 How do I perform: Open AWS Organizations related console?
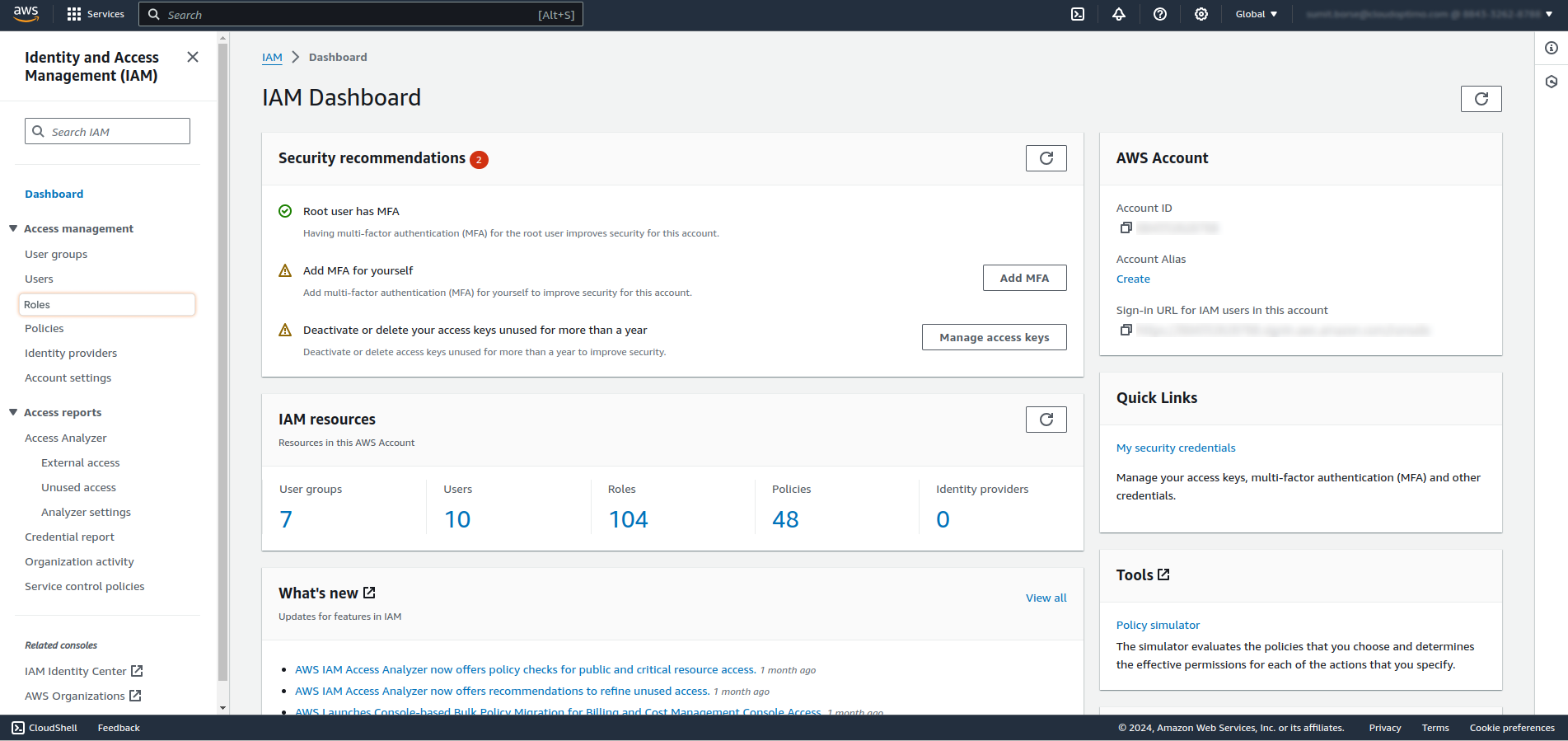tap(83, 696)
